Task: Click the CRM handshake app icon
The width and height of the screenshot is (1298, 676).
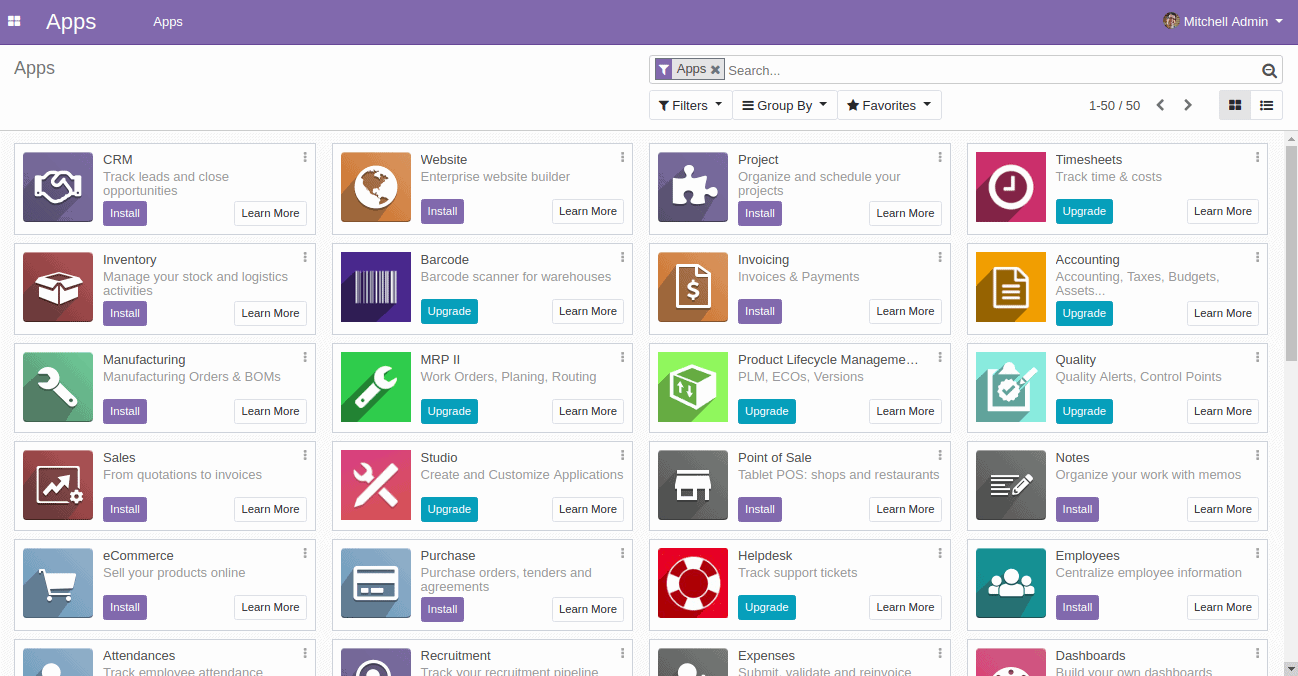Action: [x=57, y=187]
